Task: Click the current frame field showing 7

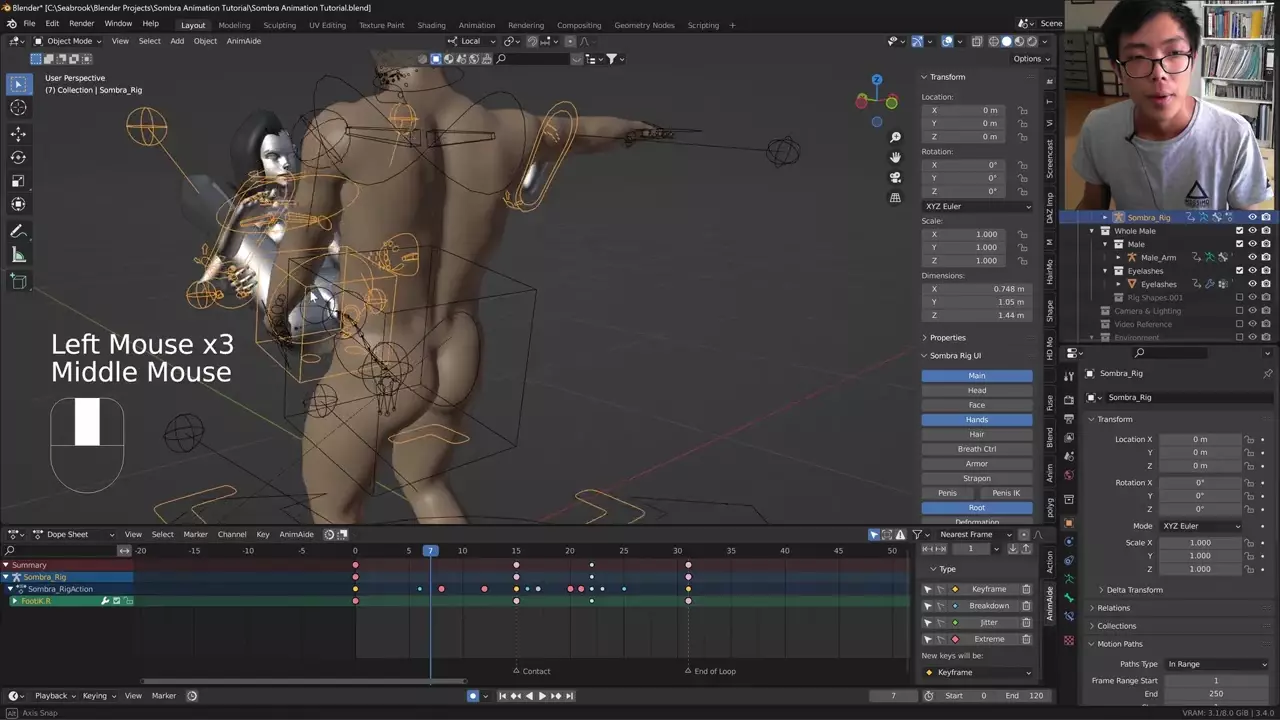Action: coord(893,696)
